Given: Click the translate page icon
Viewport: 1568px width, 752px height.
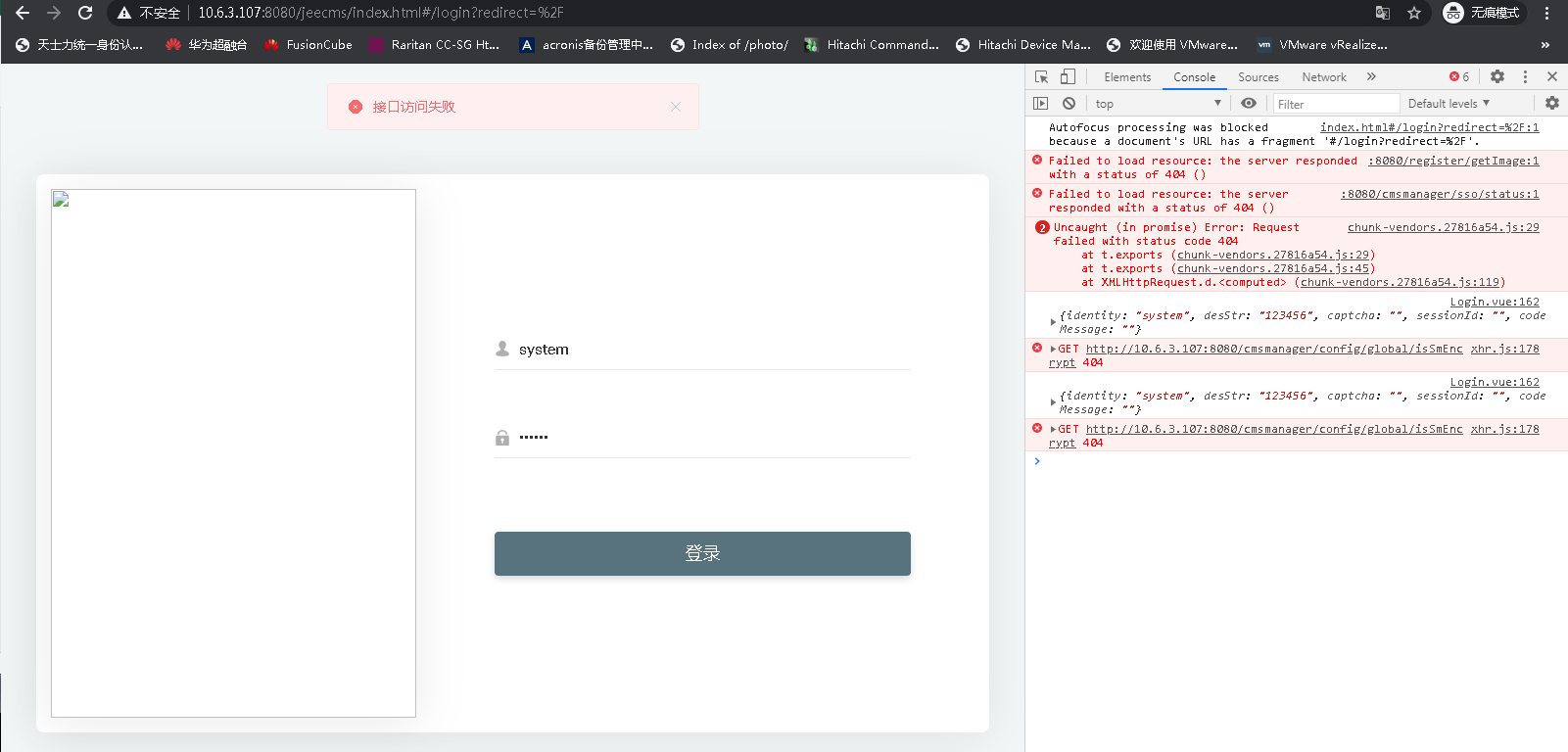Looking at the screenshot, I should (x=1383, y=13).
